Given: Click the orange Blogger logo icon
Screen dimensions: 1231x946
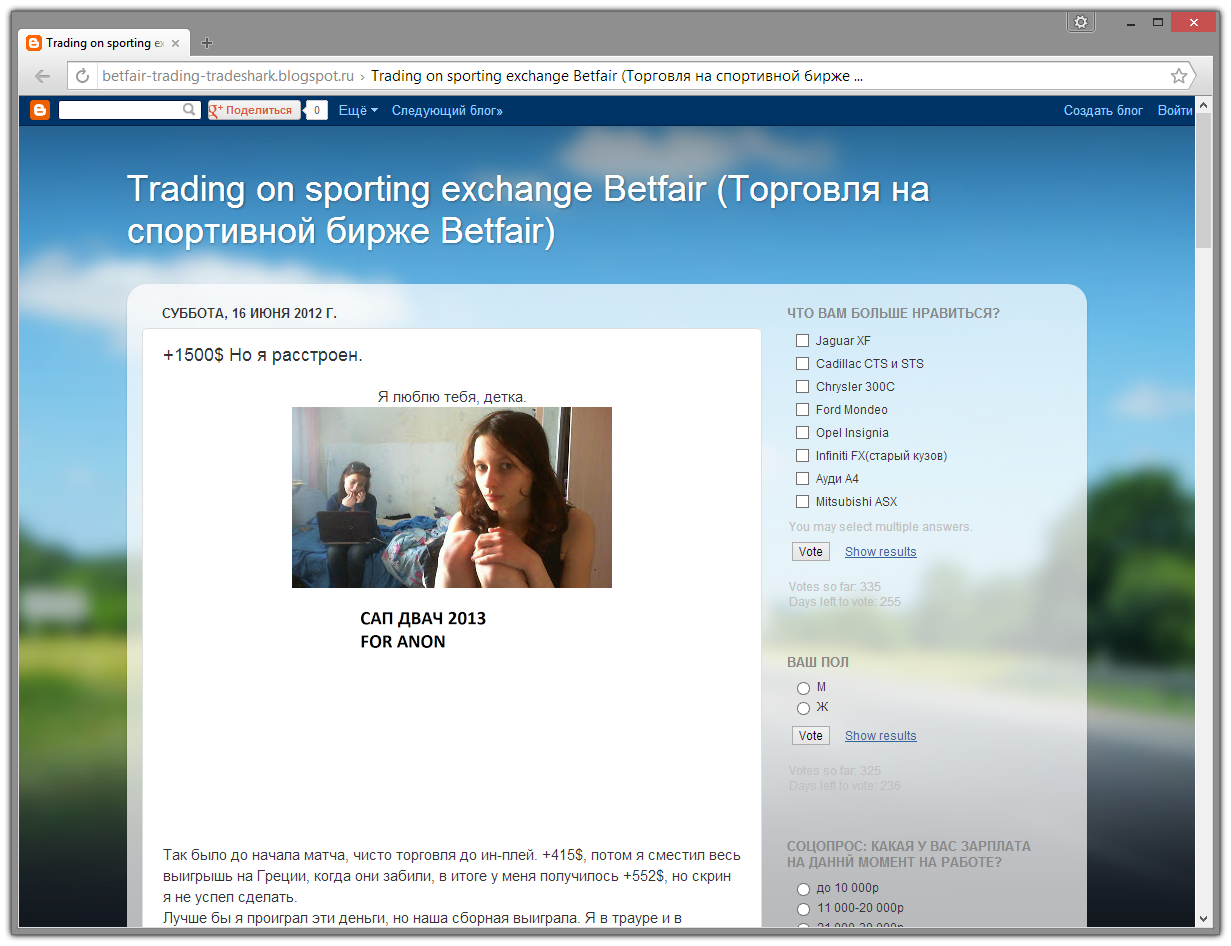Looking at the screenshot, I should click(x=40, y=110).
